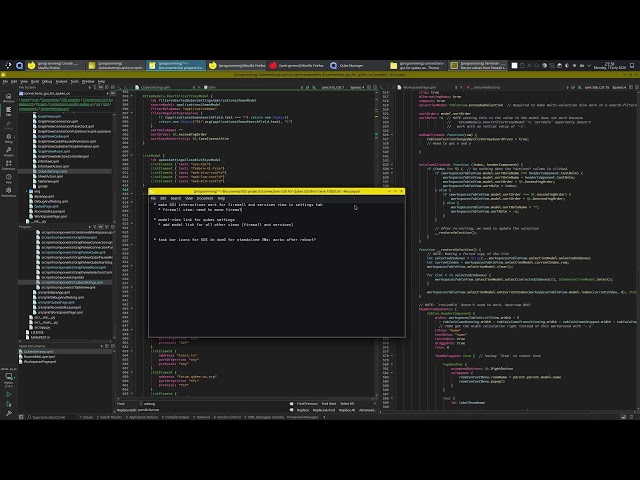Screen dimensions: 640x480
Task: Open Preferences gear in sidebar
Action: click(9, 192)
